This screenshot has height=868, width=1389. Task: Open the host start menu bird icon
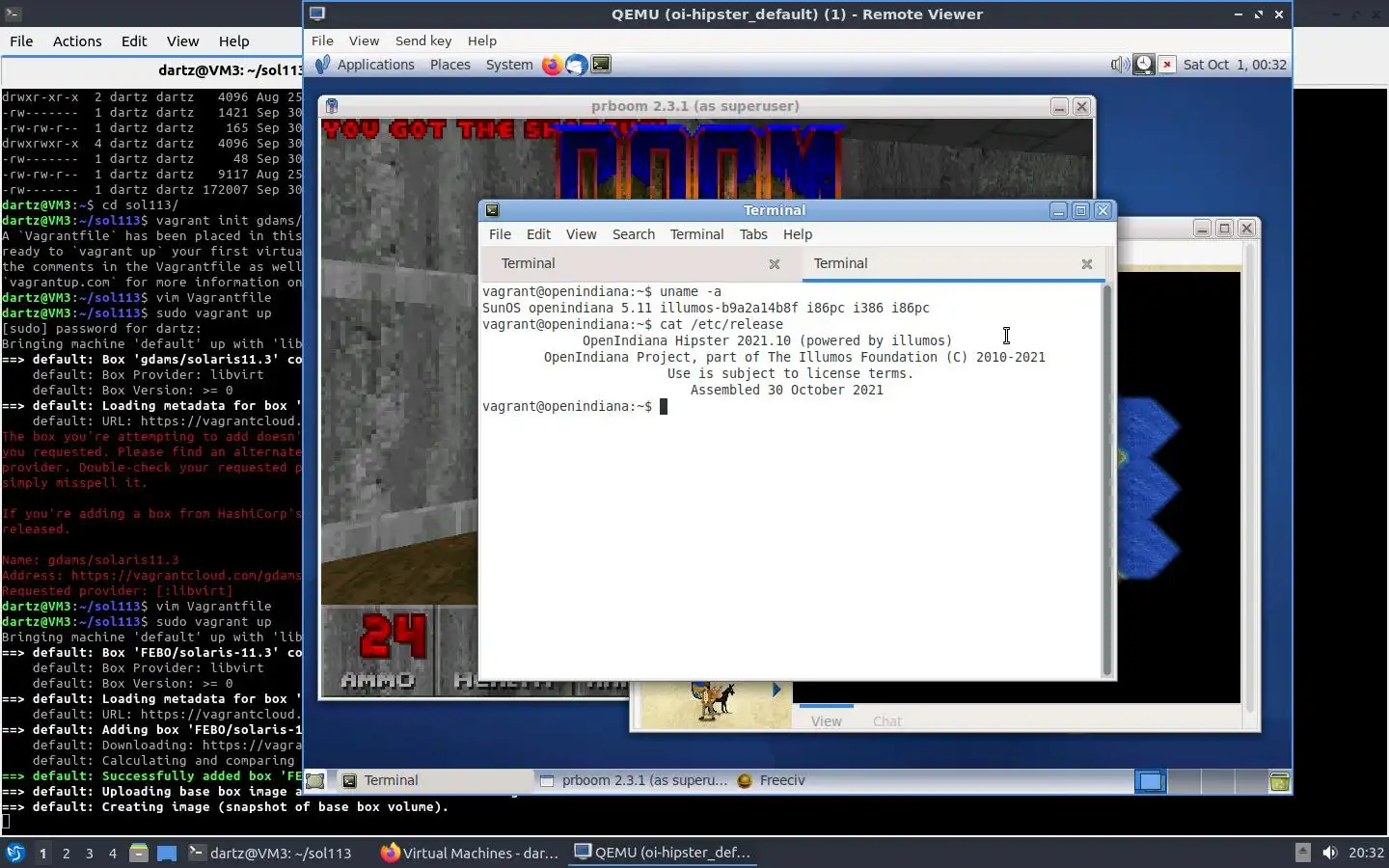(15, 853)
